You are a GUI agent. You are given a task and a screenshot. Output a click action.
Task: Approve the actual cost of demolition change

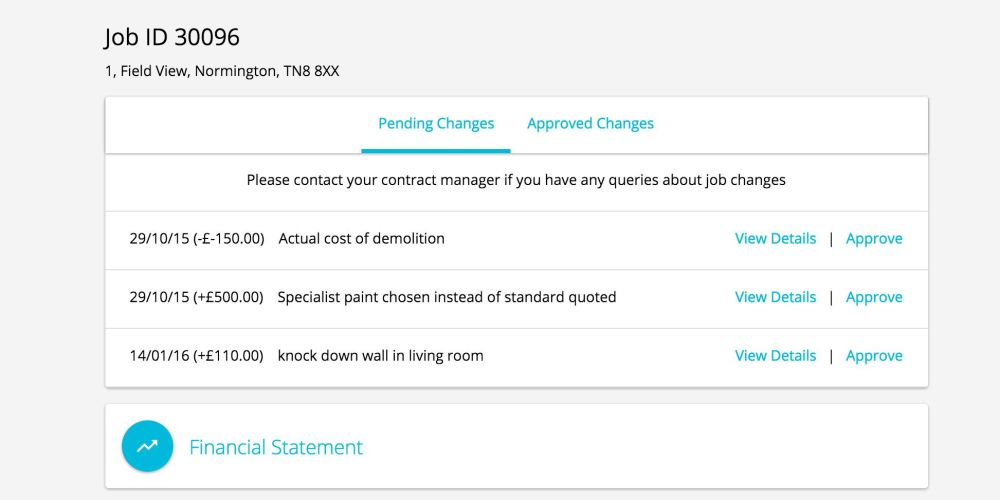874,239
